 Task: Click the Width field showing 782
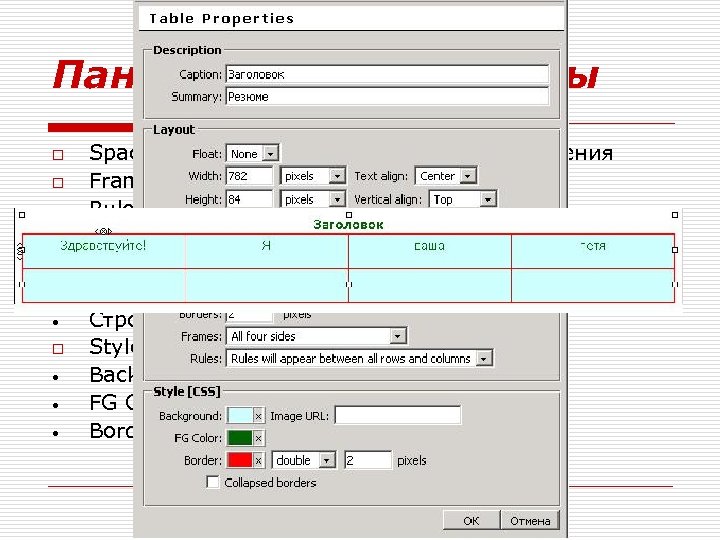click(249, 176)
